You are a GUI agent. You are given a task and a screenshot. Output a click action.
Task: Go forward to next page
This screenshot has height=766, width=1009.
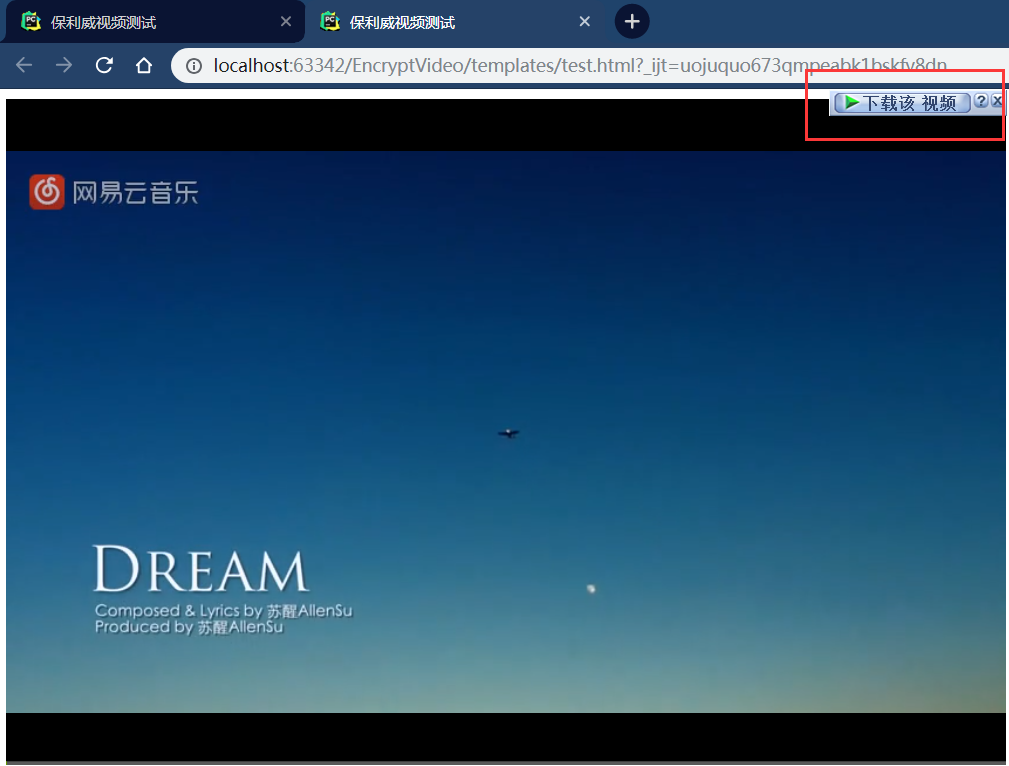point(64,65)
